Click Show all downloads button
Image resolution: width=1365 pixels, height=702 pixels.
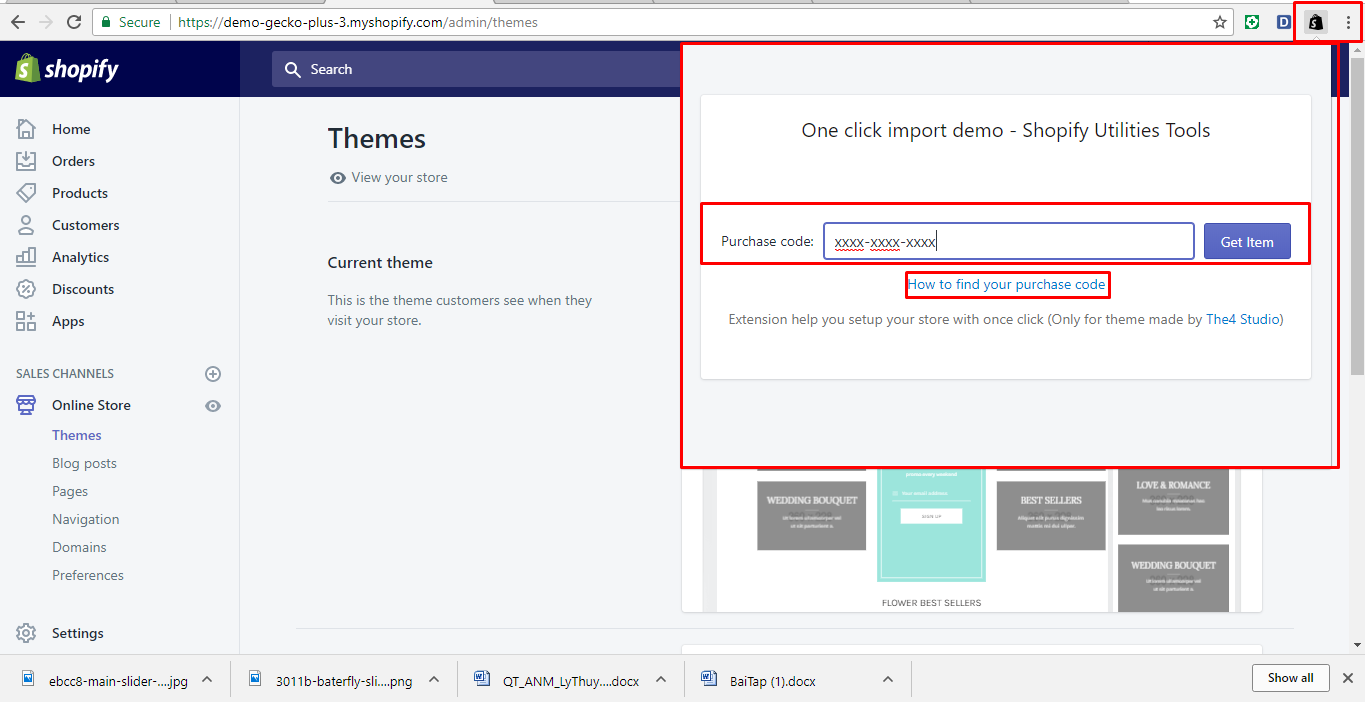(1290, 678)
